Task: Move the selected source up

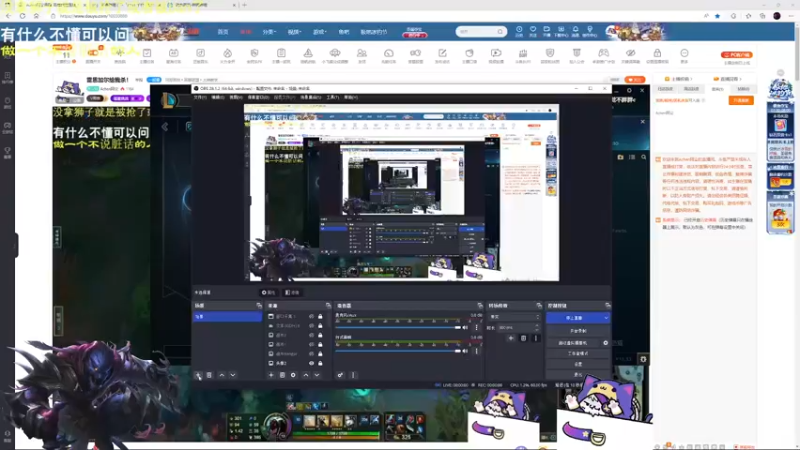Action: pyautogui.click(x=306, y=375)
